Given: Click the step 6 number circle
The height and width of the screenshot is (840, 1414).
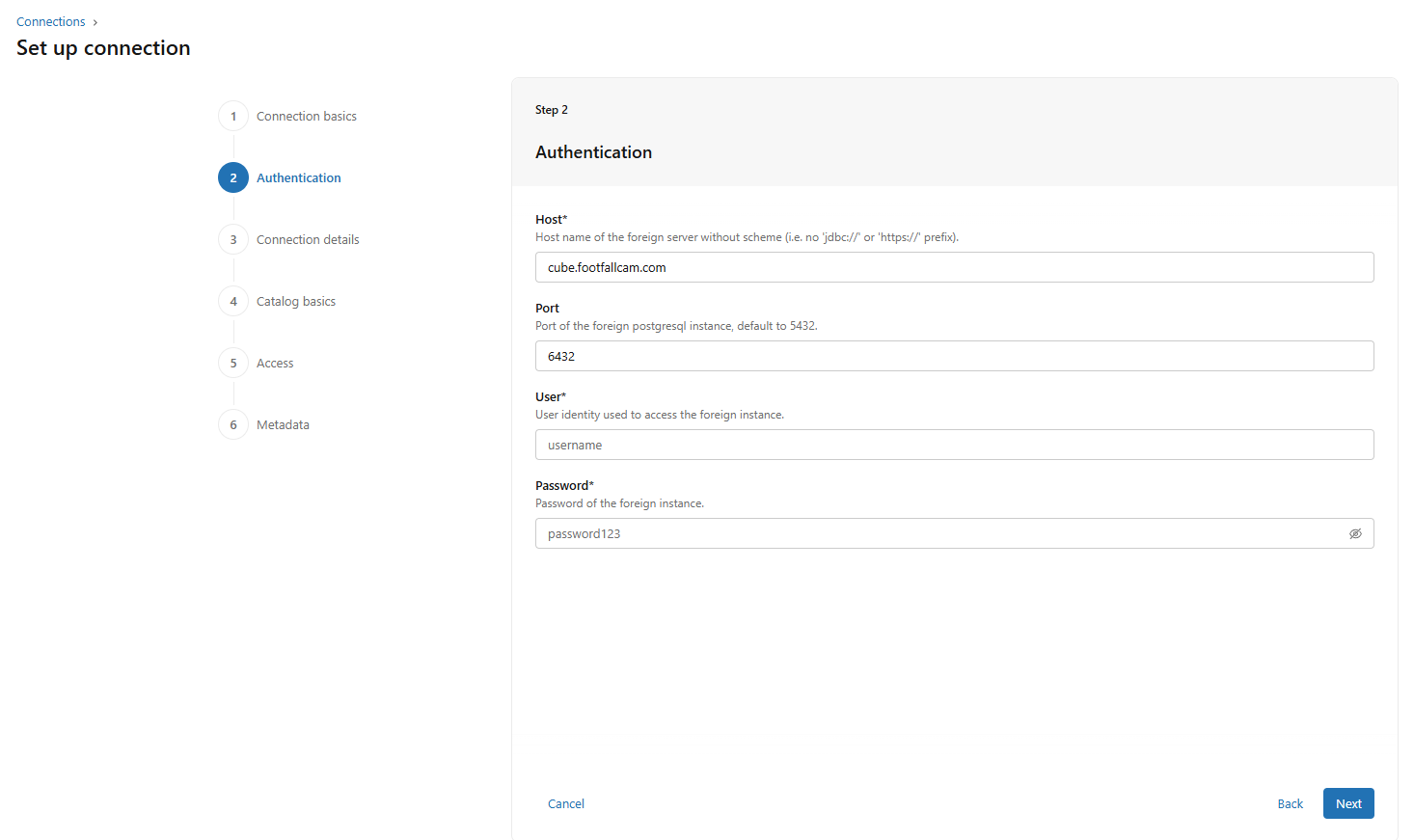Looking at the screenshot, I should tap(233, 424).
